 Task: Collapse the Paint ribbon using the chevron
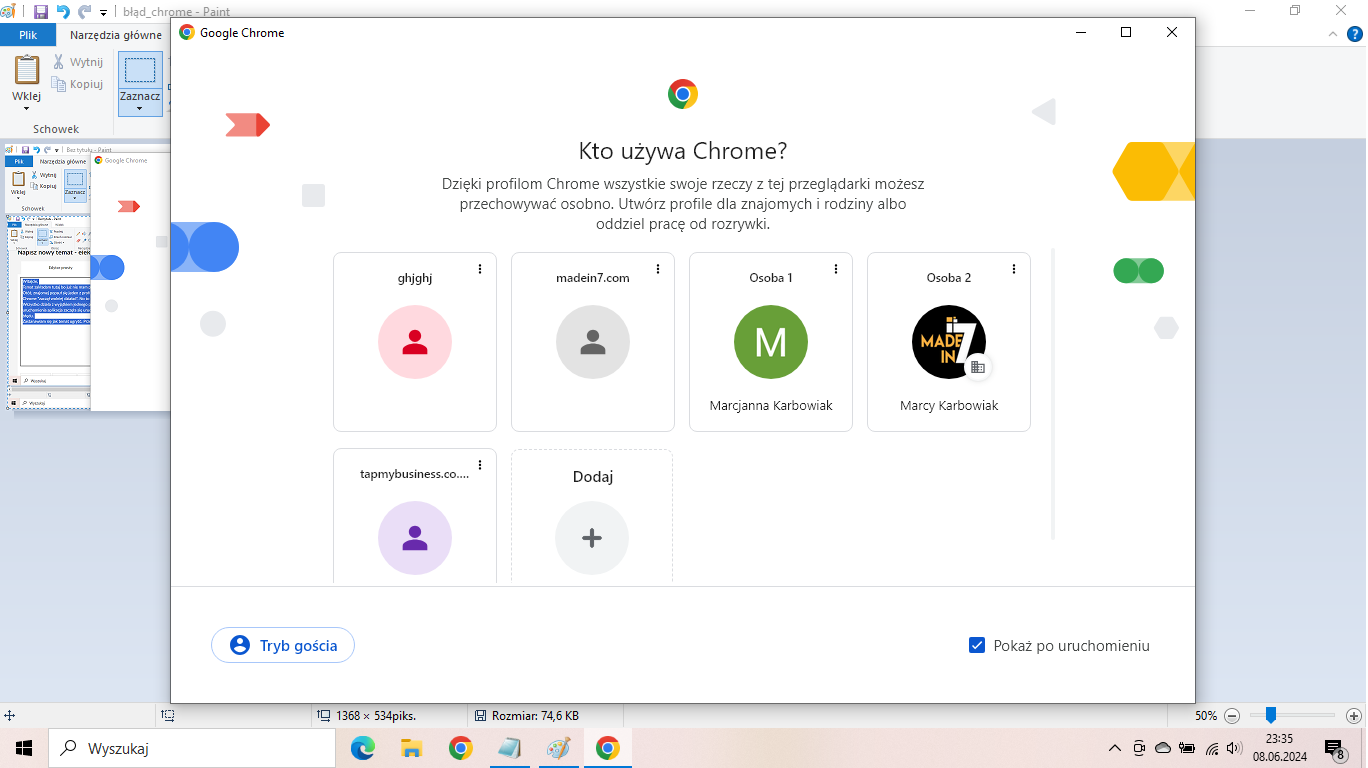1331,34
